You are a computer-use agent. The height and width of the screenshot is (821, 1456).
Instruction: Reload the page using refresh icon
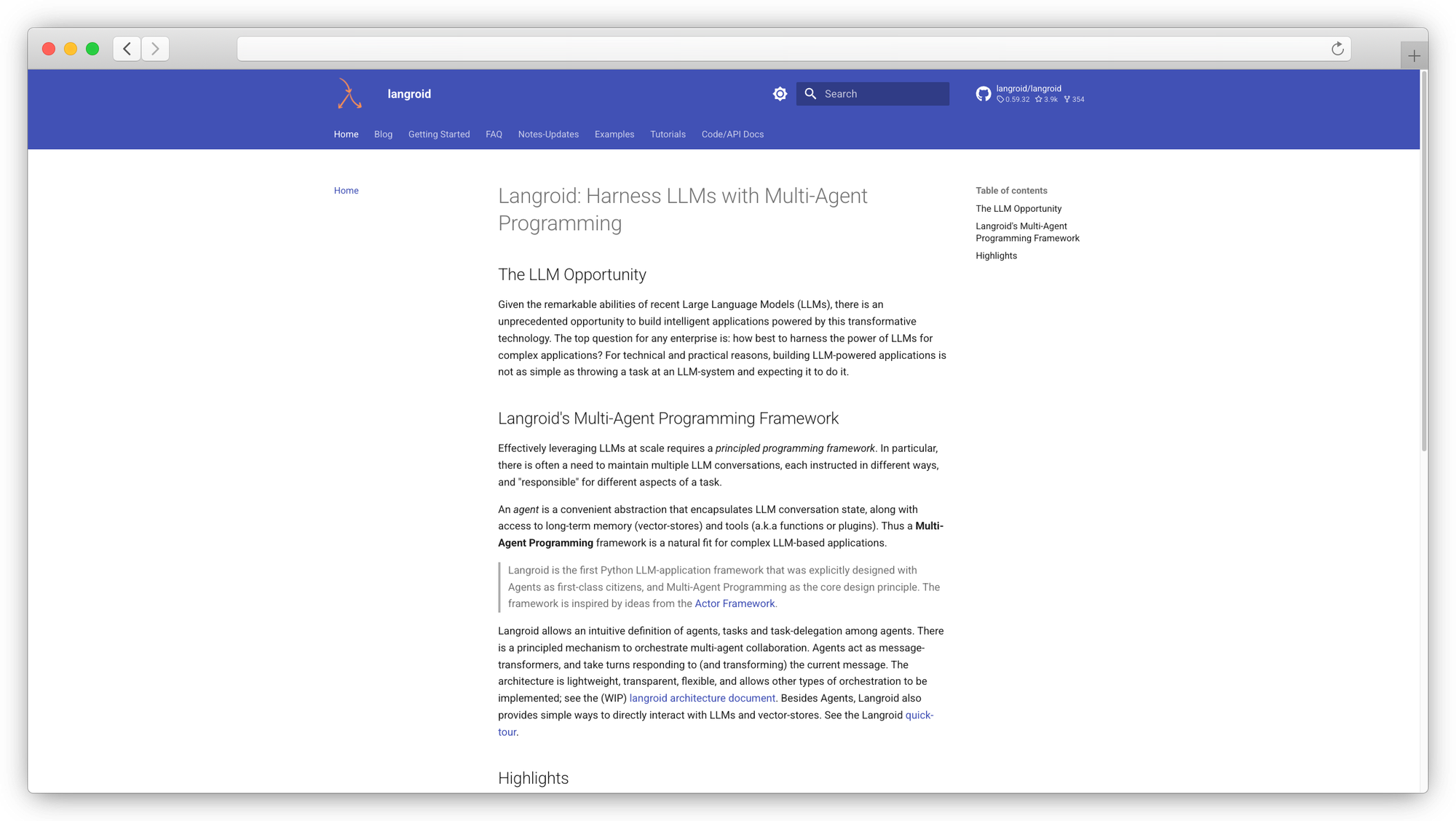pos(1337,49)
